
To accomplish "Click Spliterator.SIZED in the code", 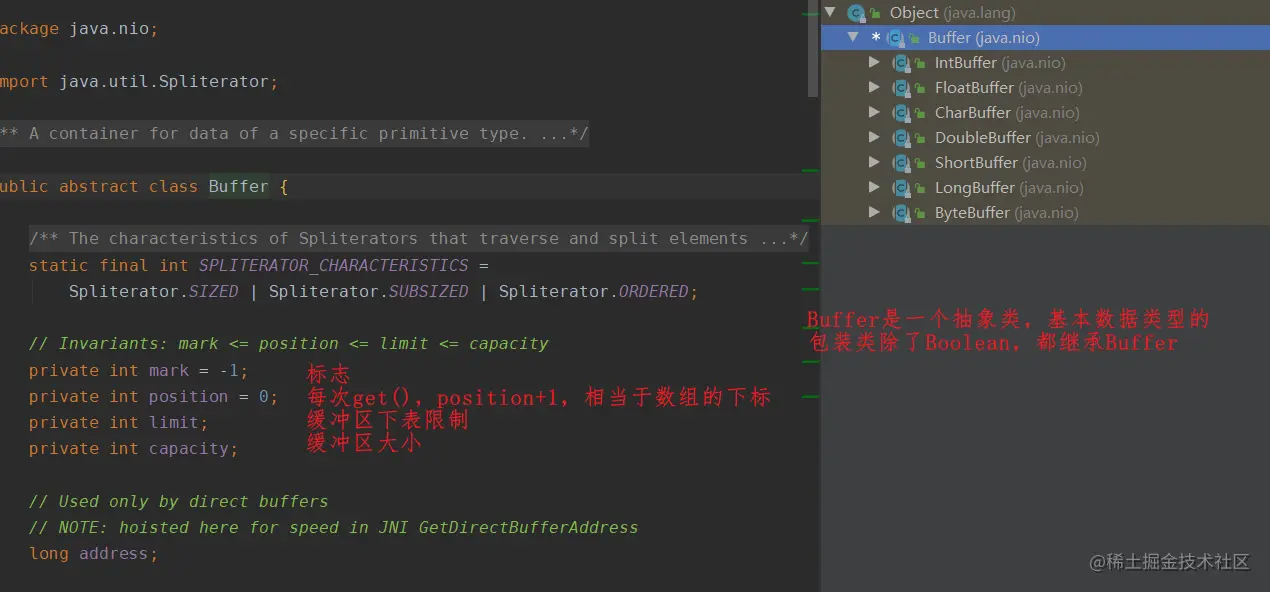I will (153, 292).
